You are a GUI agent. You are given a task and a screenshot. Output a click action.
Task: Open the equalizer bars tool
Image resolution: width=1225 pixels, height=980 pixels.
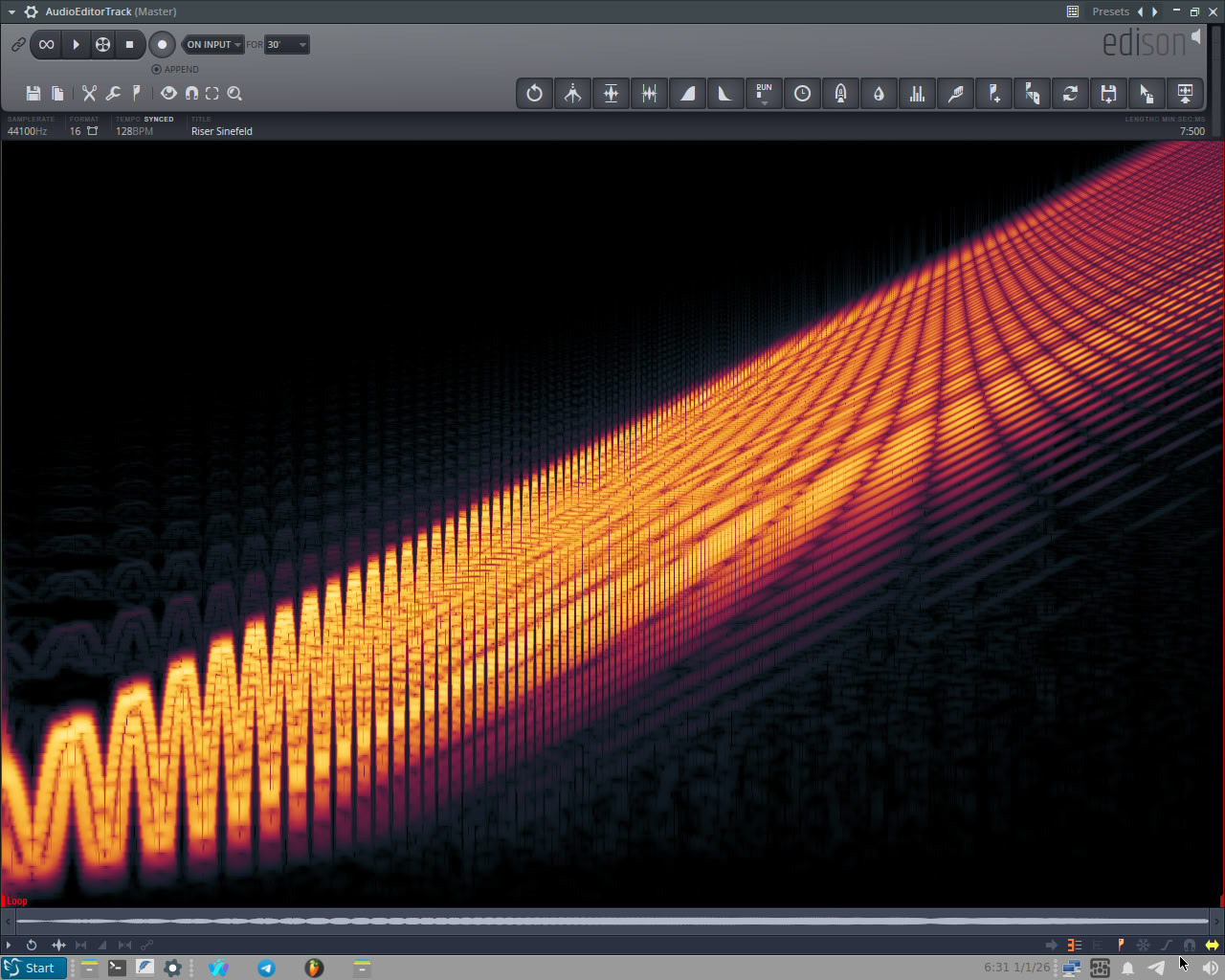(917, 94)
